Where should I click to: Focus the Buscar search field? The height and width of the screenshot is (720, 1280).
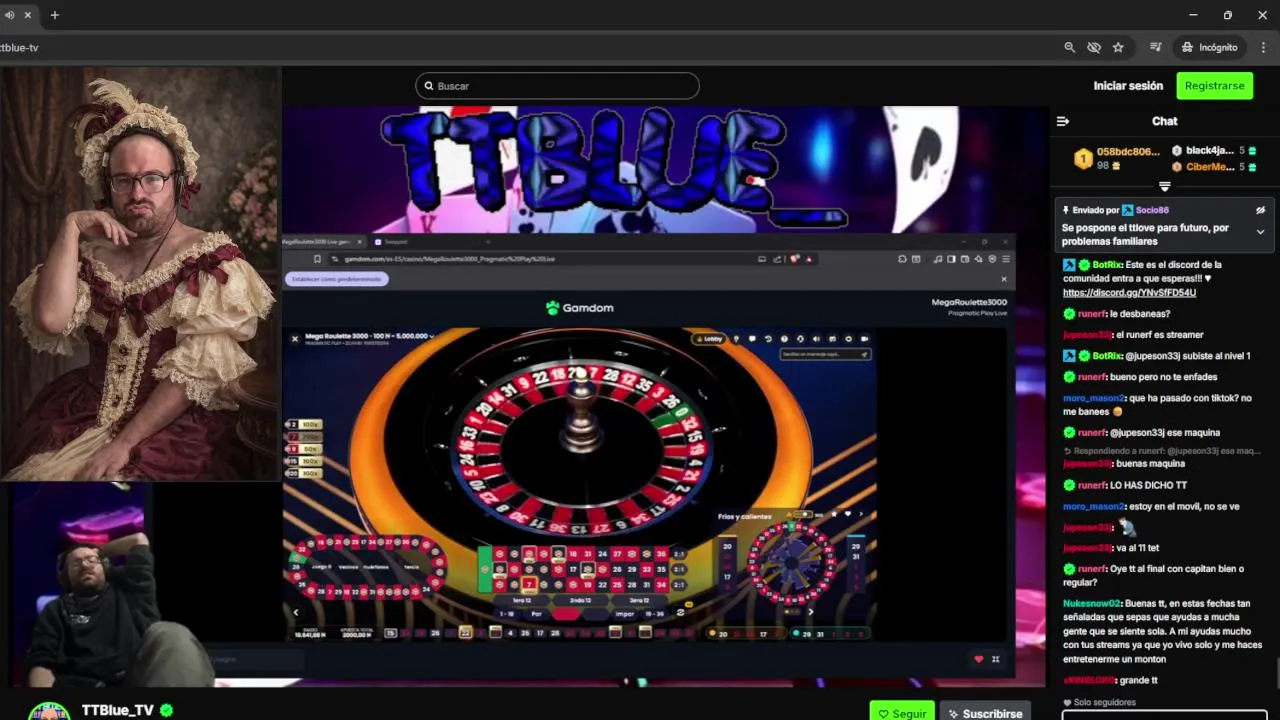point(557,86)
